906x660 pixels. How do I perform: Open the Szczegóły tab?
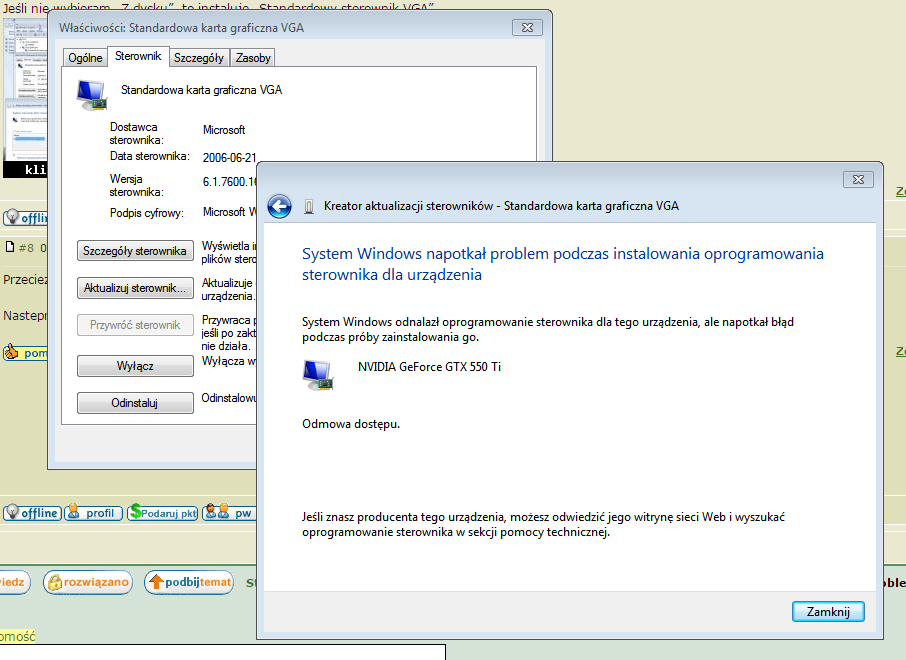coord(199,58)
